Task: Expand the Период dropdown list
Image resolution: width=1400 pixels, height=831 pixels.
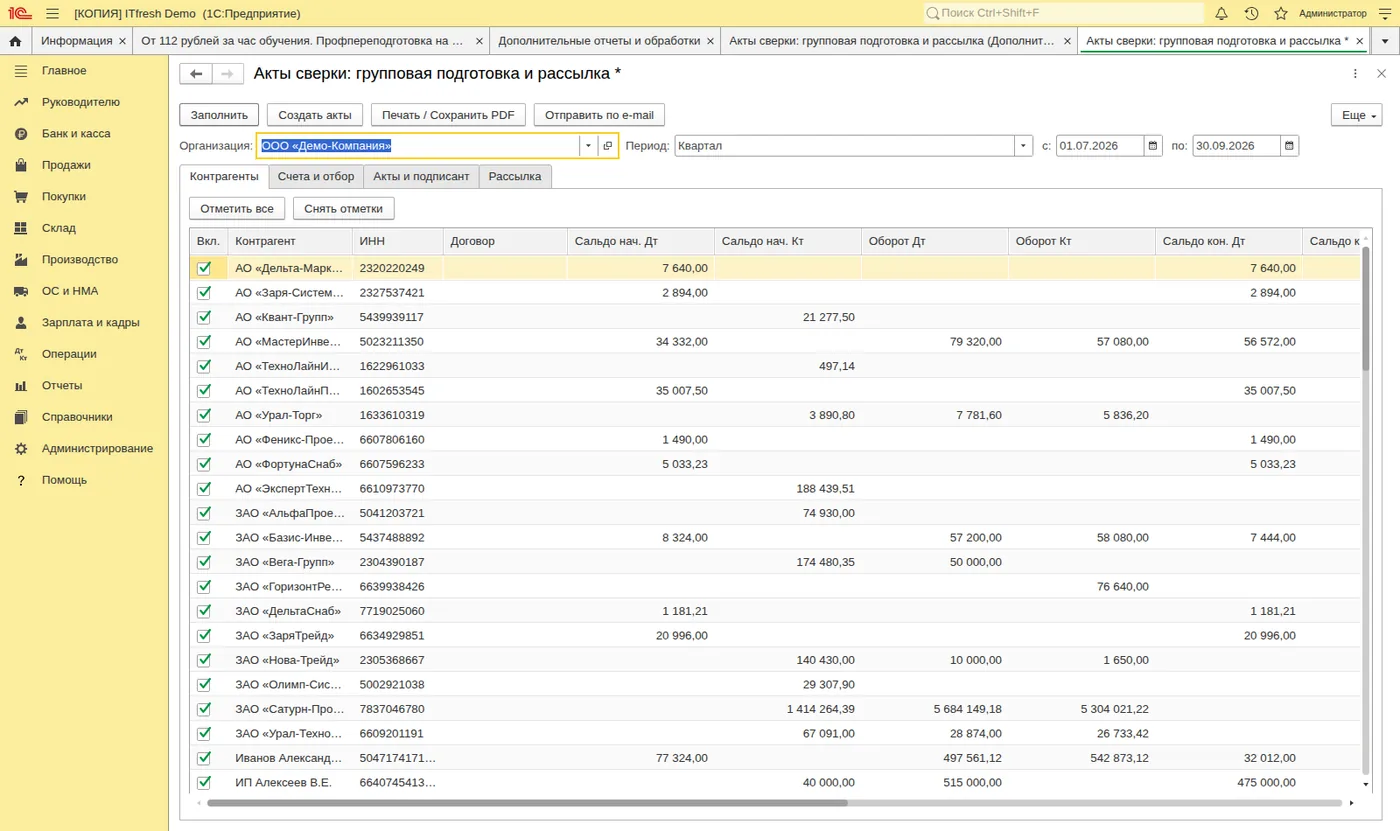Action: [1023, 146]
